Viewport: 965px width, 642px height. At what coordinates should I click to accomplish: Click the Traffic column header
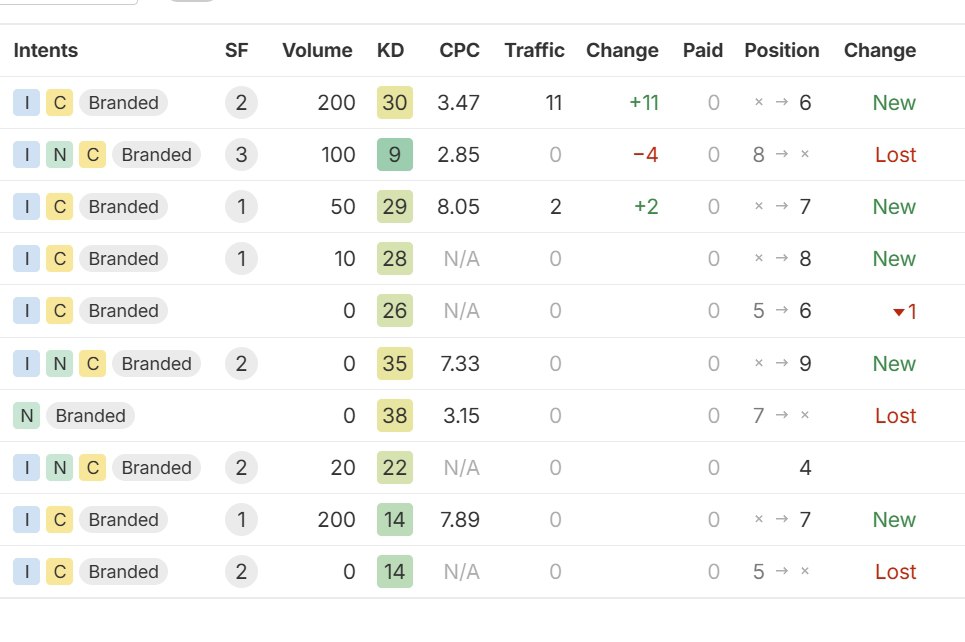point(534,51)
